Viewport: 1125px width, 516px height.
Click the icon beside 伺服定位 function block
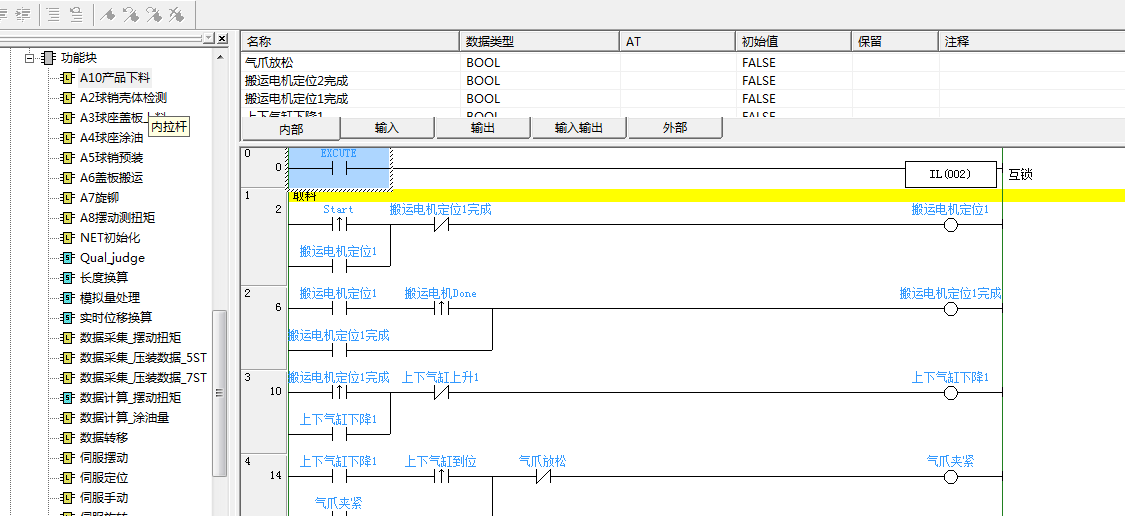point(67,478)
